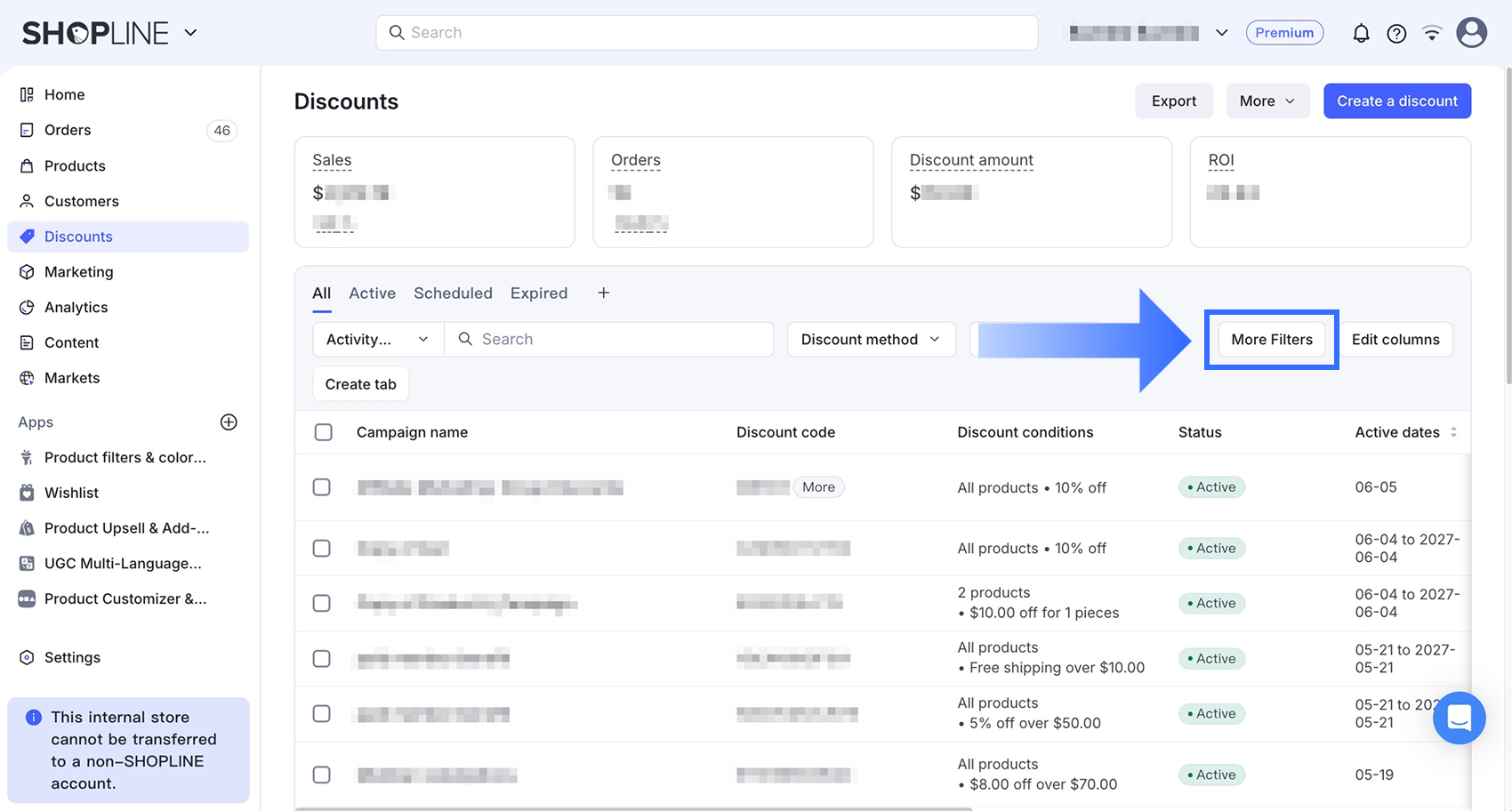Viewport: 1512px width, 811px height.
Task: Tick the select-all campaigns checkbox
Action: (324, 432)
